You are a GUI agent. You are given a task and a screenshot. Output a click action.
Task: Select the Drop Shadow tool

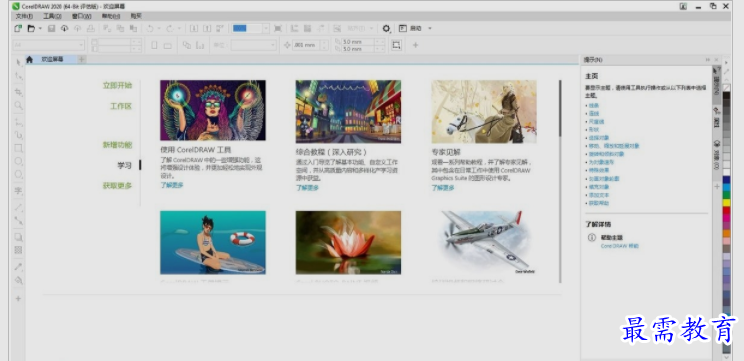click(19, 237)
